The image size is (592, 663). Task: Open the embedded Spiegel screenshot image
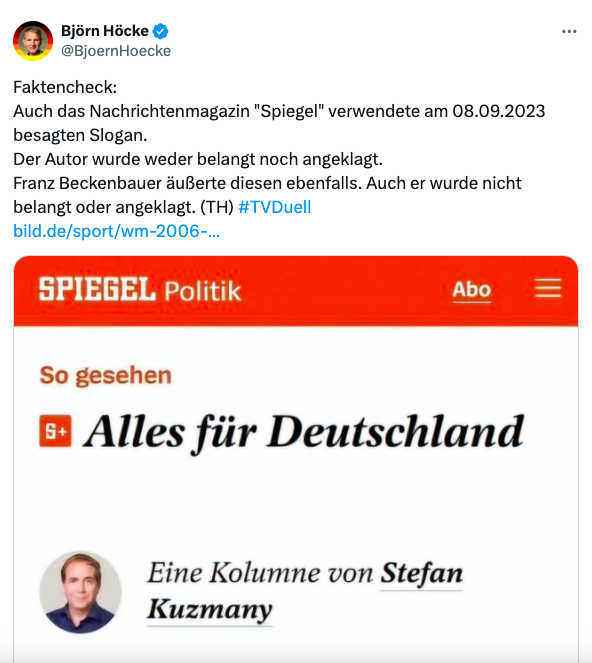[x=296, y=459]
